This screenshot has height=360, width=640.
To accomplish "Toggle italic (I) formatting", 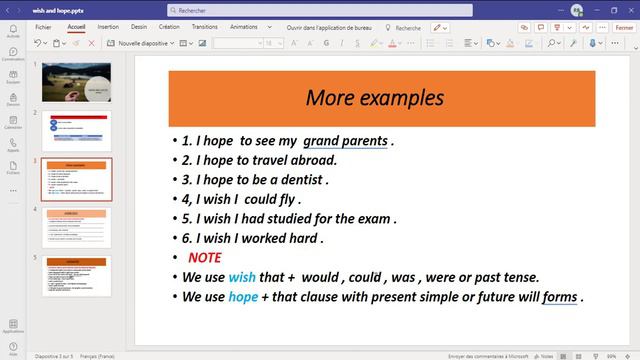I will point(342,43).
